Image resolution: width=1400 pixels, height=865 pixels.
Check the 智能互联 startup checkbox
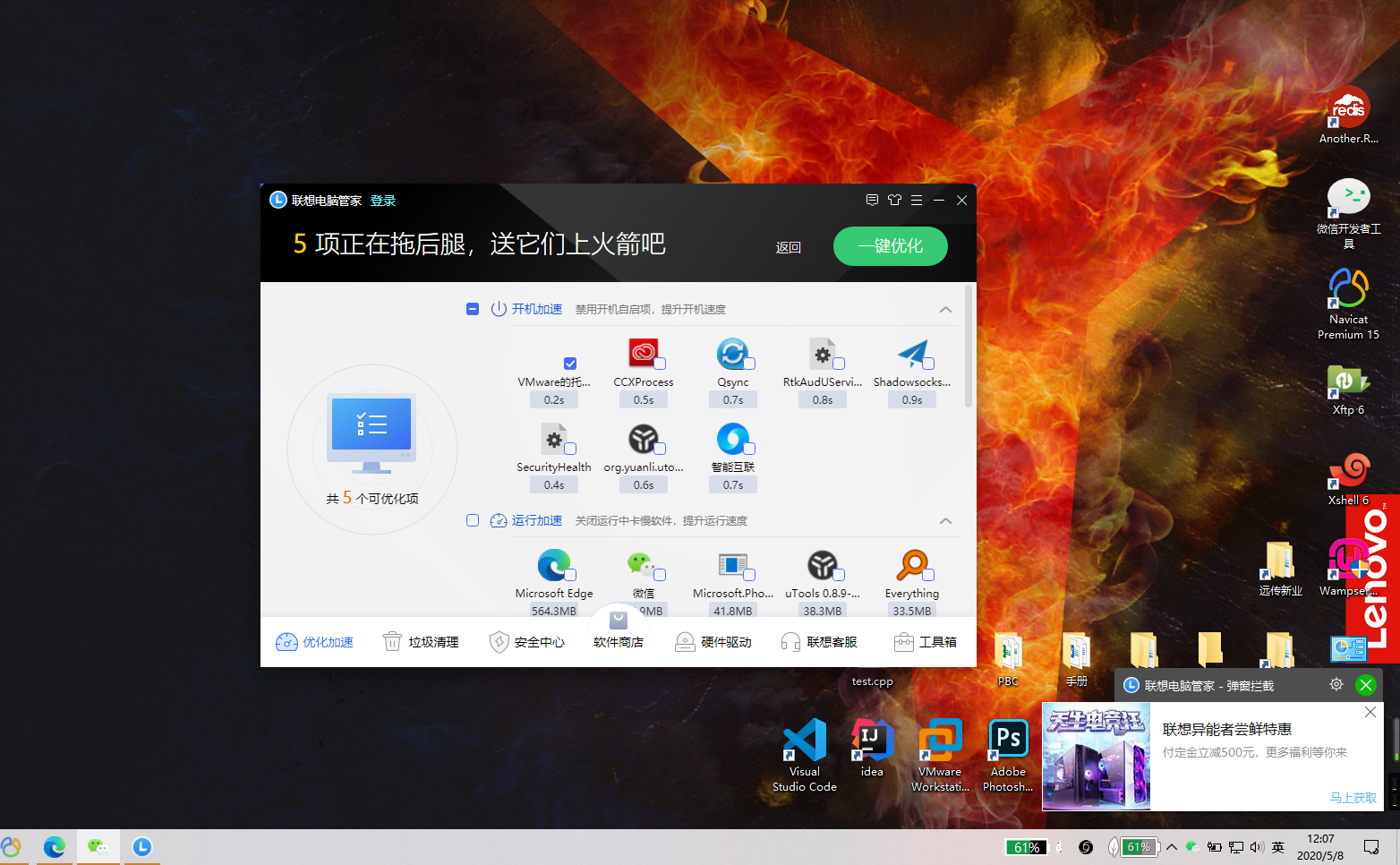click(749, 449)
